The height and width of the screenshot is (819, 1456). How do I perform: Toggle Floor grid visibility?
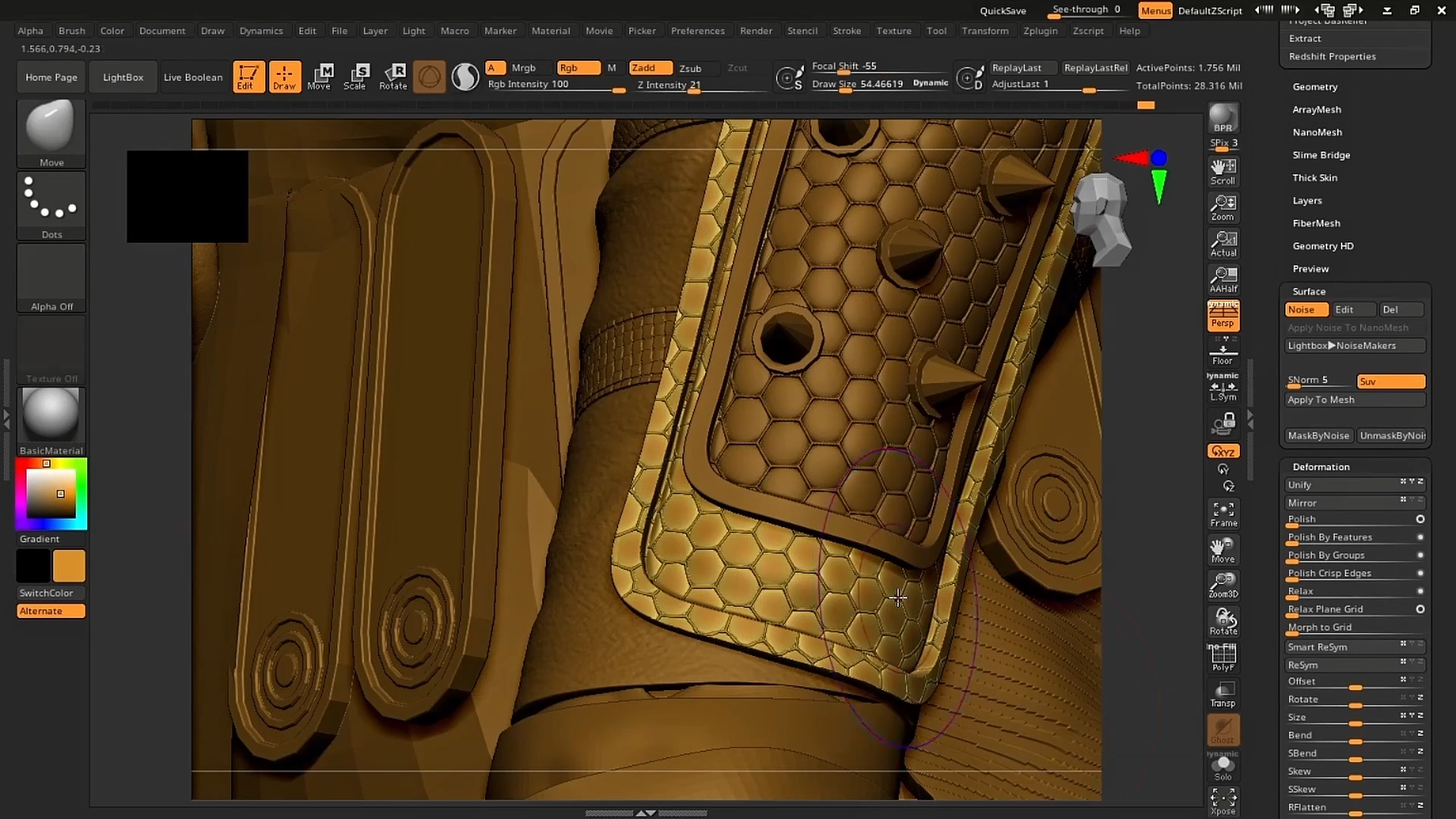[1222, 351]
